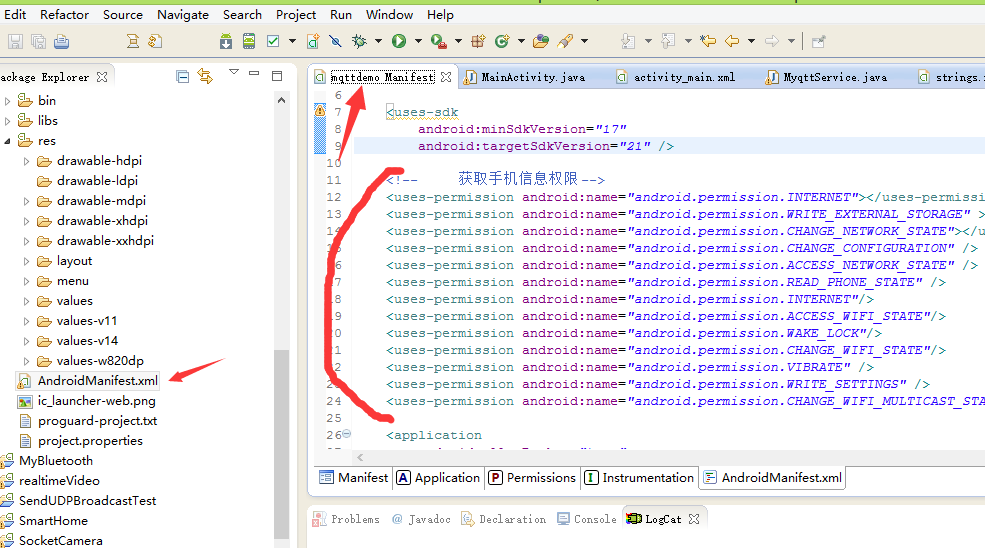985x548 pixels.
Task: Open Back history dropdown arrow
Action: click(751, 41)
